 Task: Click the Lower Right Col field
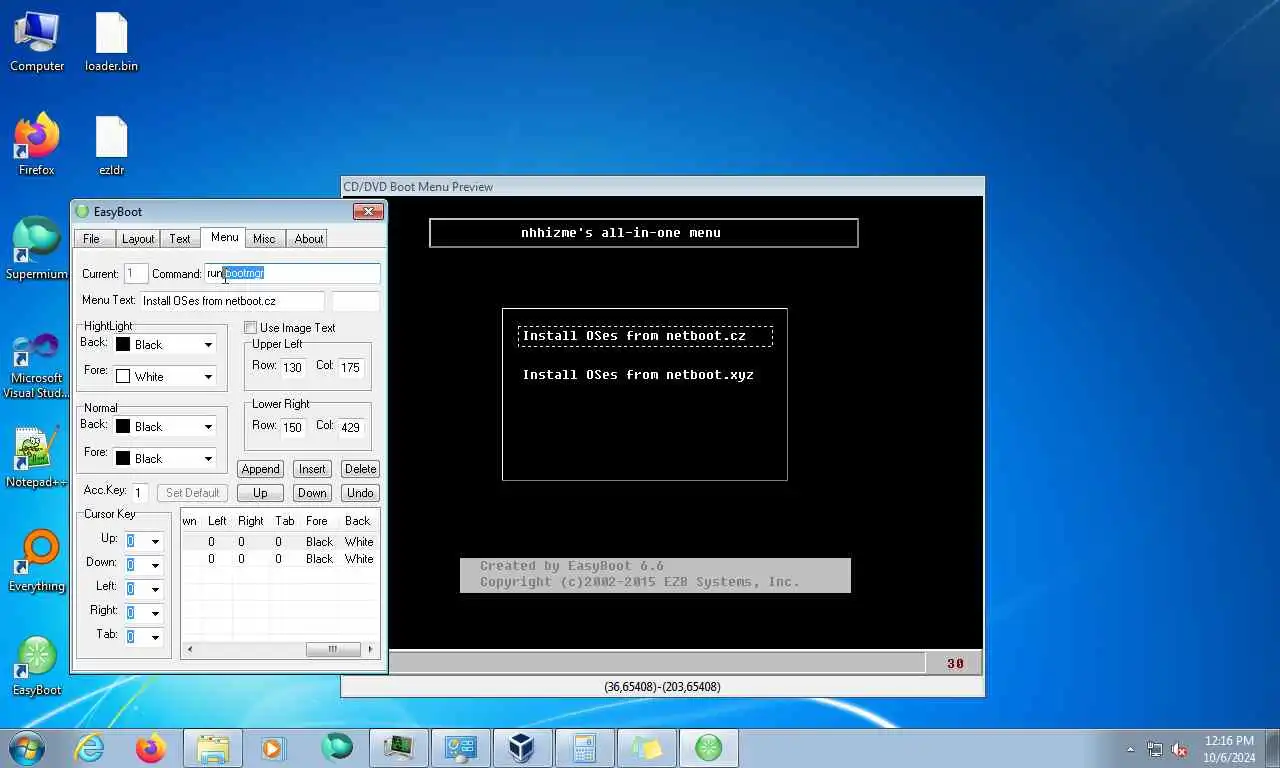[x=350, y=427]
